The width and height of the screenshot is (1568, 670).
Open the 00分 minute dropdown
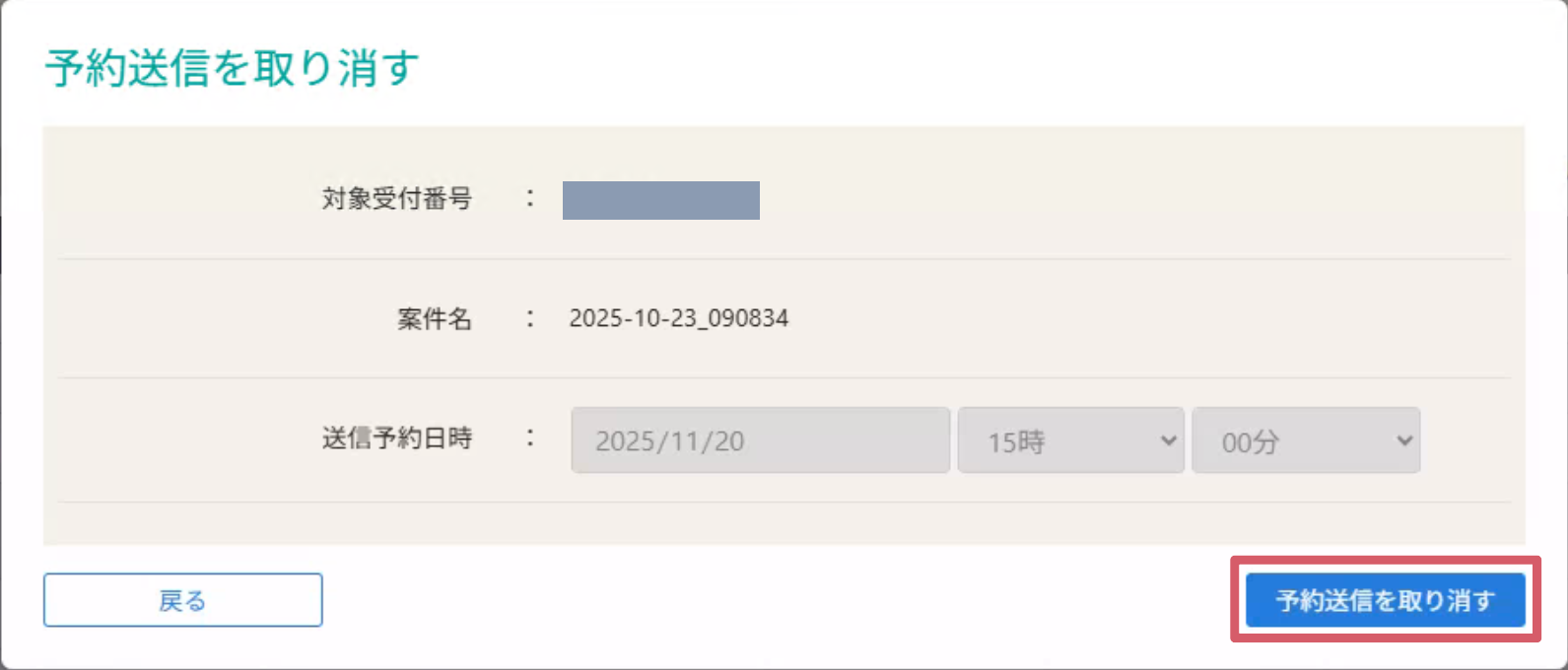point(1304,440)
